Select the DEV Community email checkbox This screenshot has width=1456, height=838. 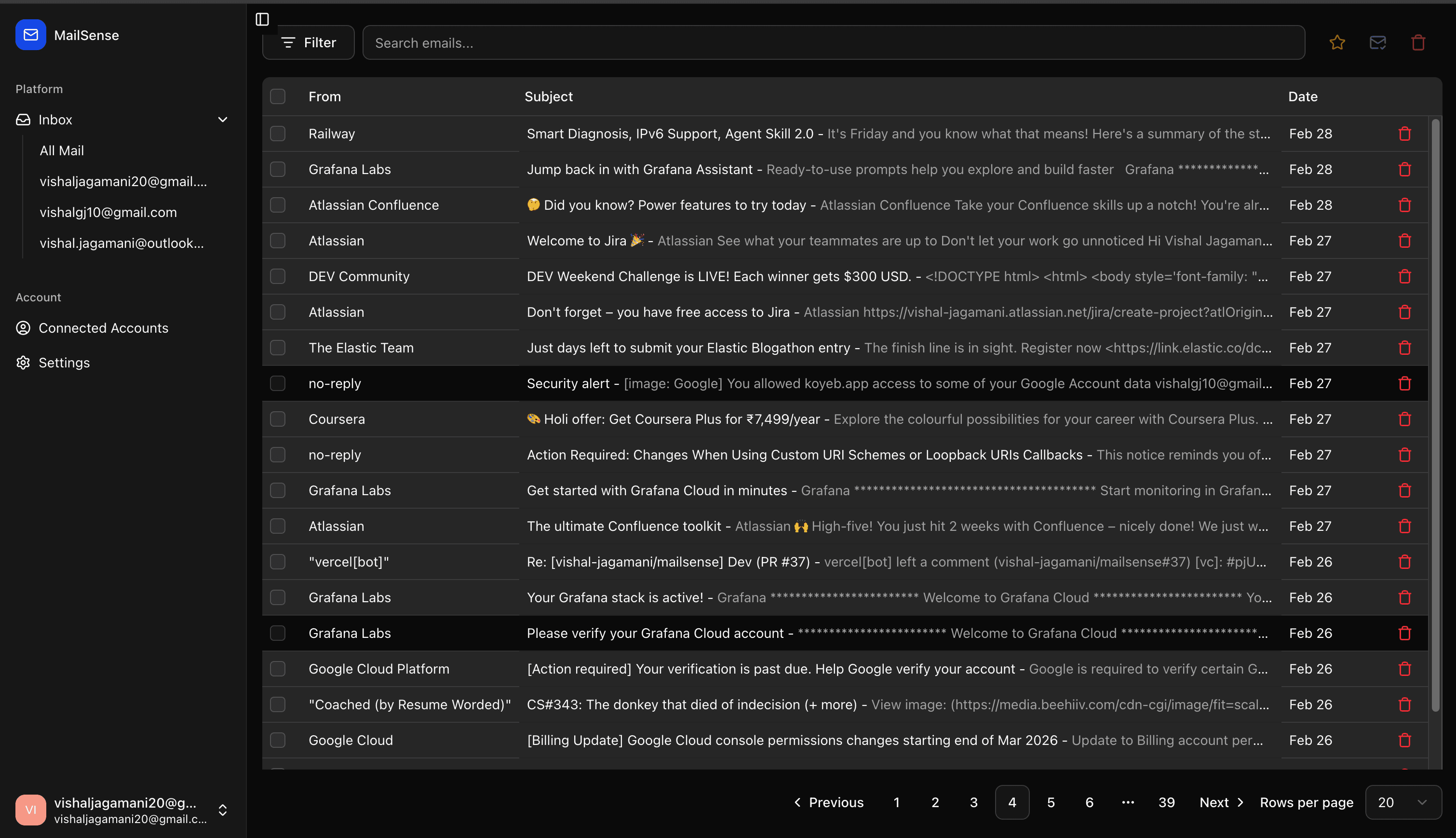pyautogui.click(x=278, y=276)
